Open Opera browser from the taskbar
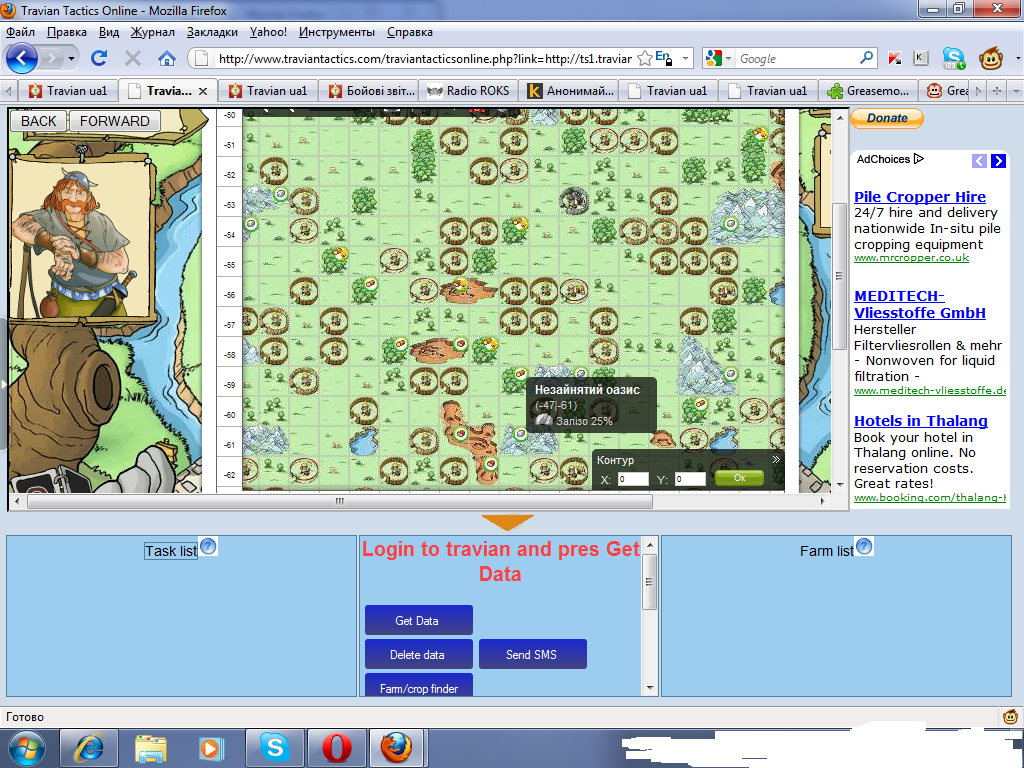The height and width of the screenshot is (768, 1024). coord(337,748)
